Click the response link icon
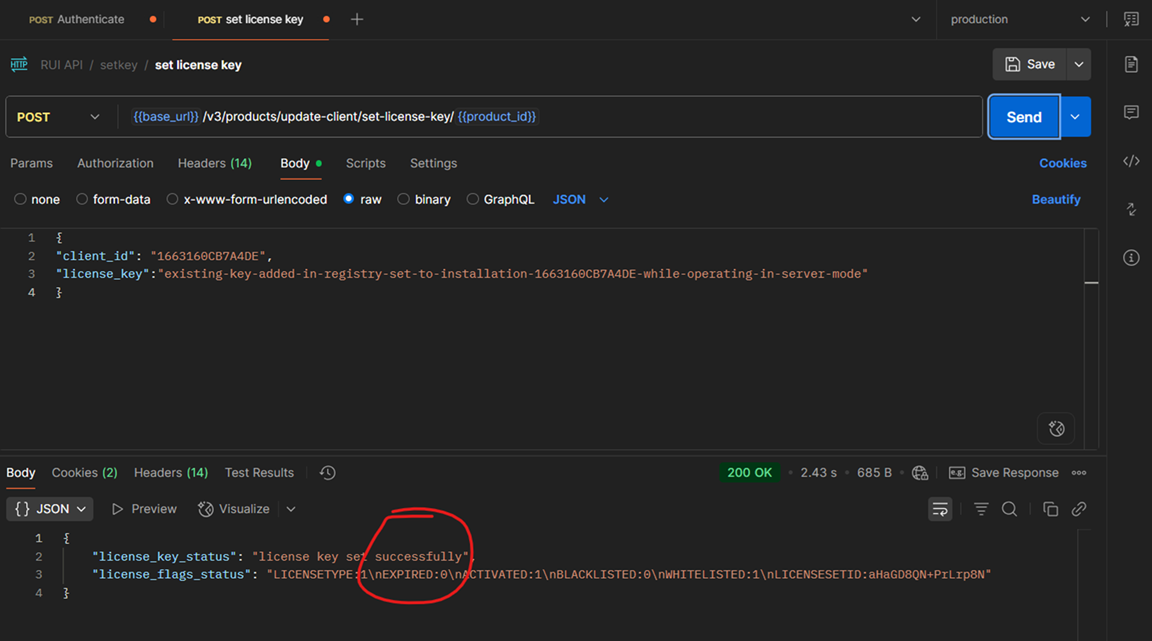 click(x=1079, y=509)
